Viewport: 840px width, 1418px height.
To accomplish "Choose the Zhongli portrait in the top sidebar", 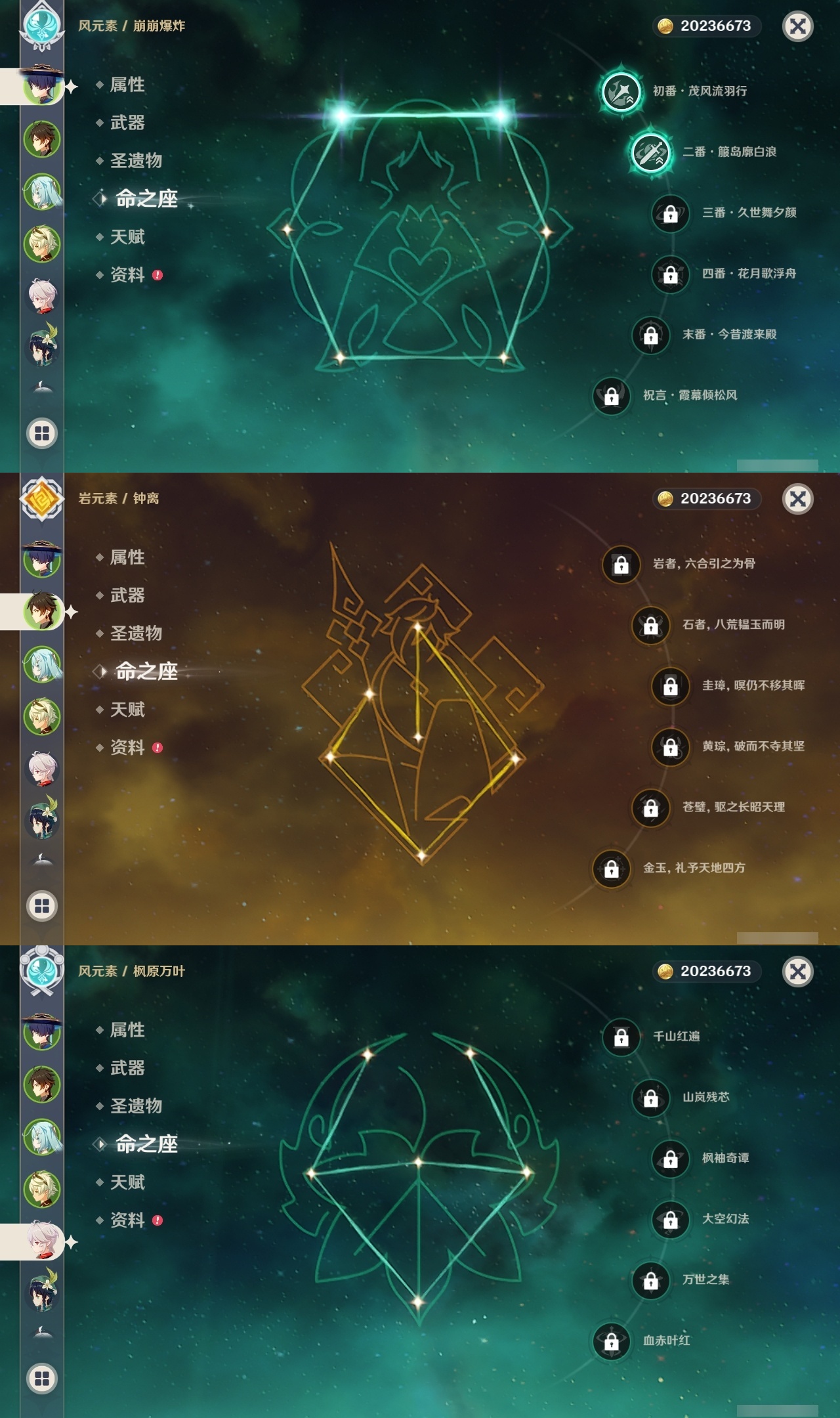I will 42,139.
